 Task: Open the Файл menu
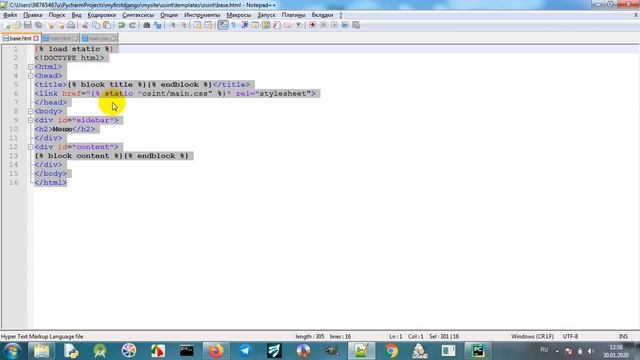point(10,15)
